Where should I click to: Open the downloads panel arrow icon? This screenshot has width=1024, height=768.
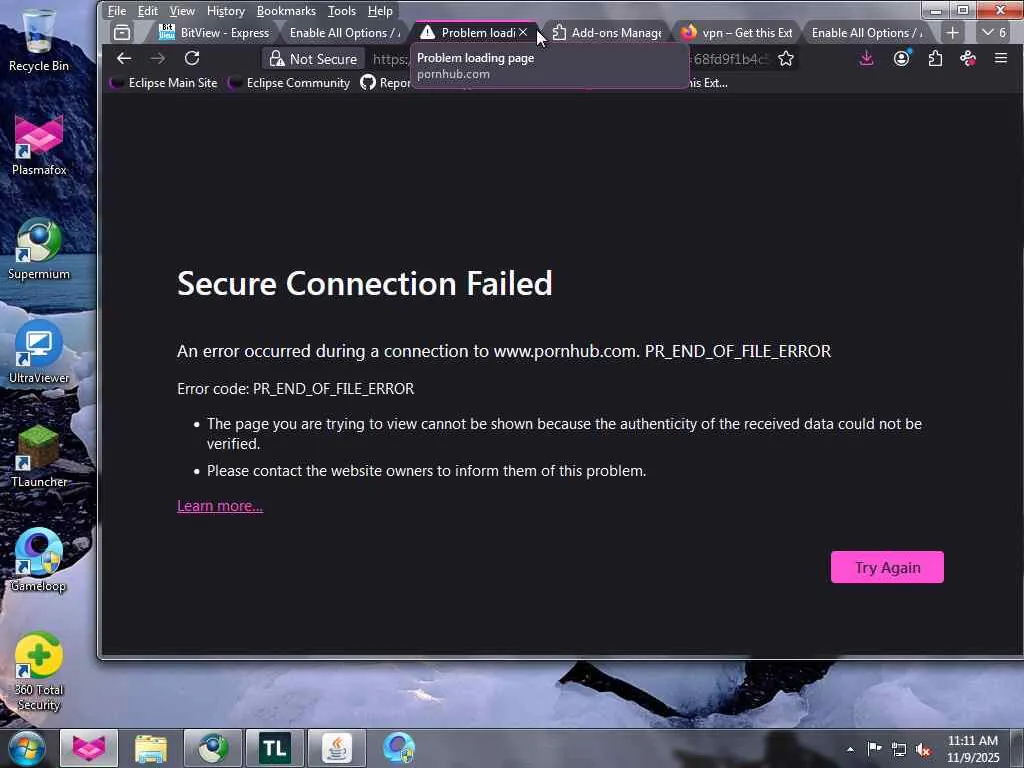pos(867,59)
